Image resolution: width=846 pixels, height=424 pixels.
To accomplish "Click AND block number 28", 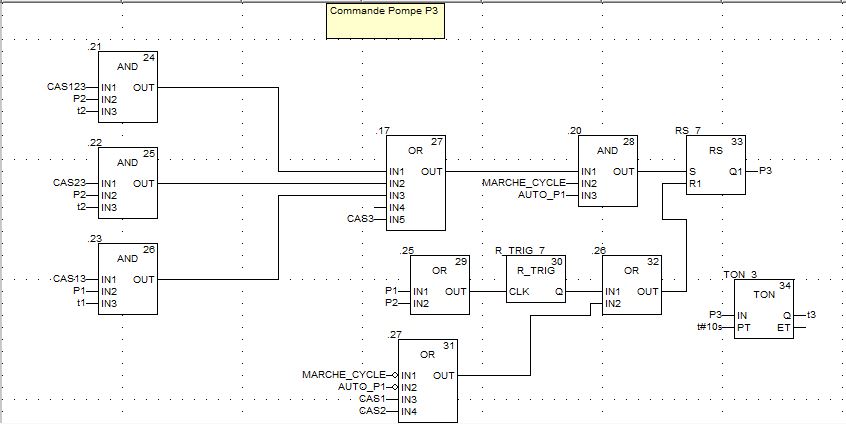I will (x=608, y=171).
